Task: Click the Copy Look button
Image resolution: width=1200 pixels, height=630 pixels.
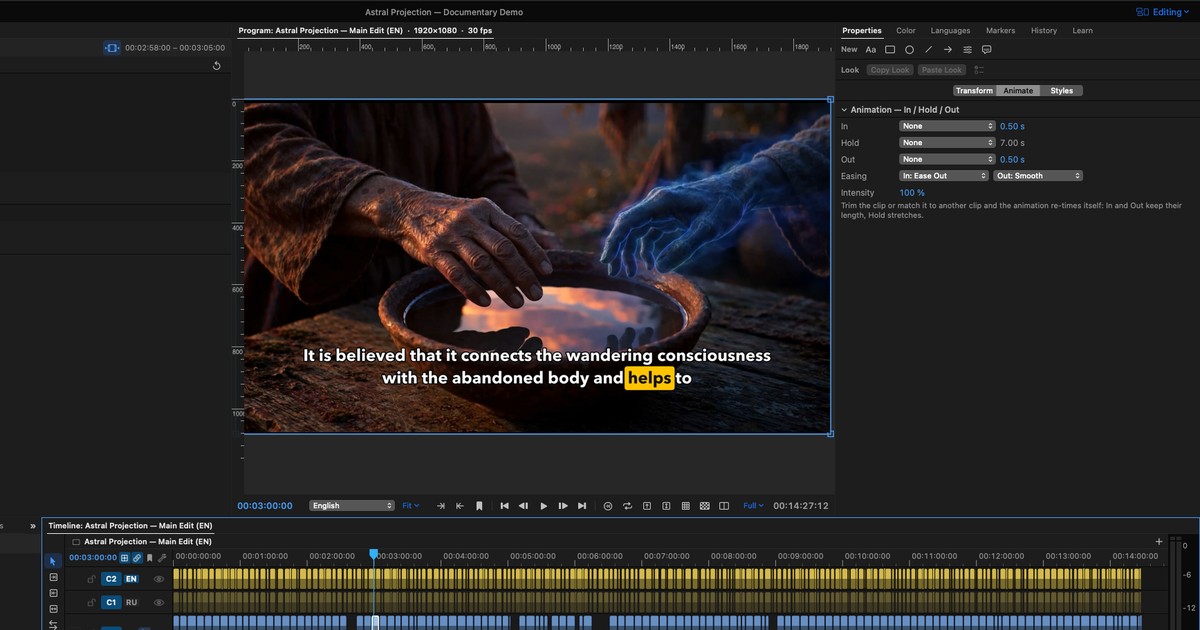Action: point(890,70)
